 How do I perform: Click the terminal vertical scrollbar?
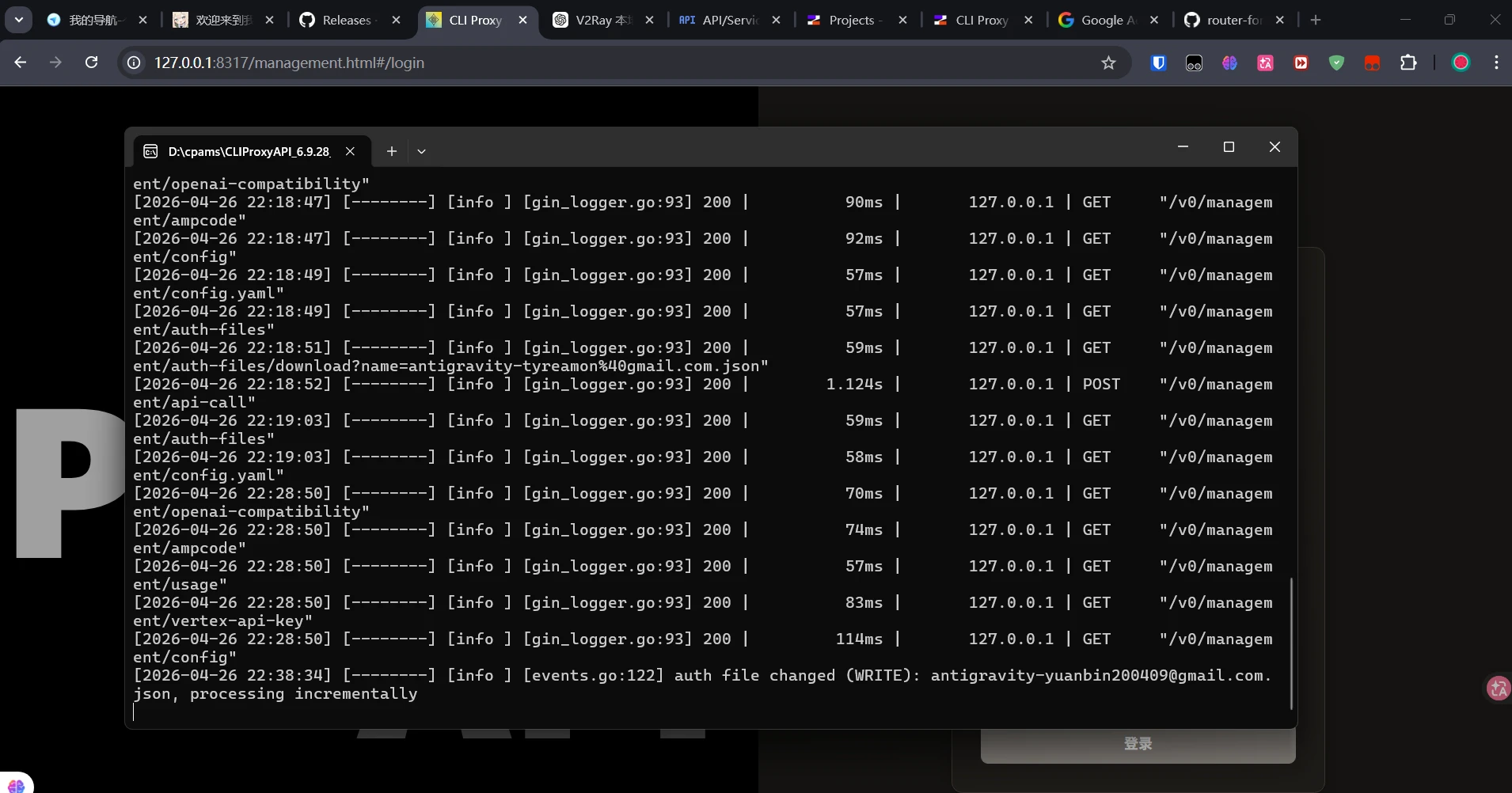[x=1291, y=643]
